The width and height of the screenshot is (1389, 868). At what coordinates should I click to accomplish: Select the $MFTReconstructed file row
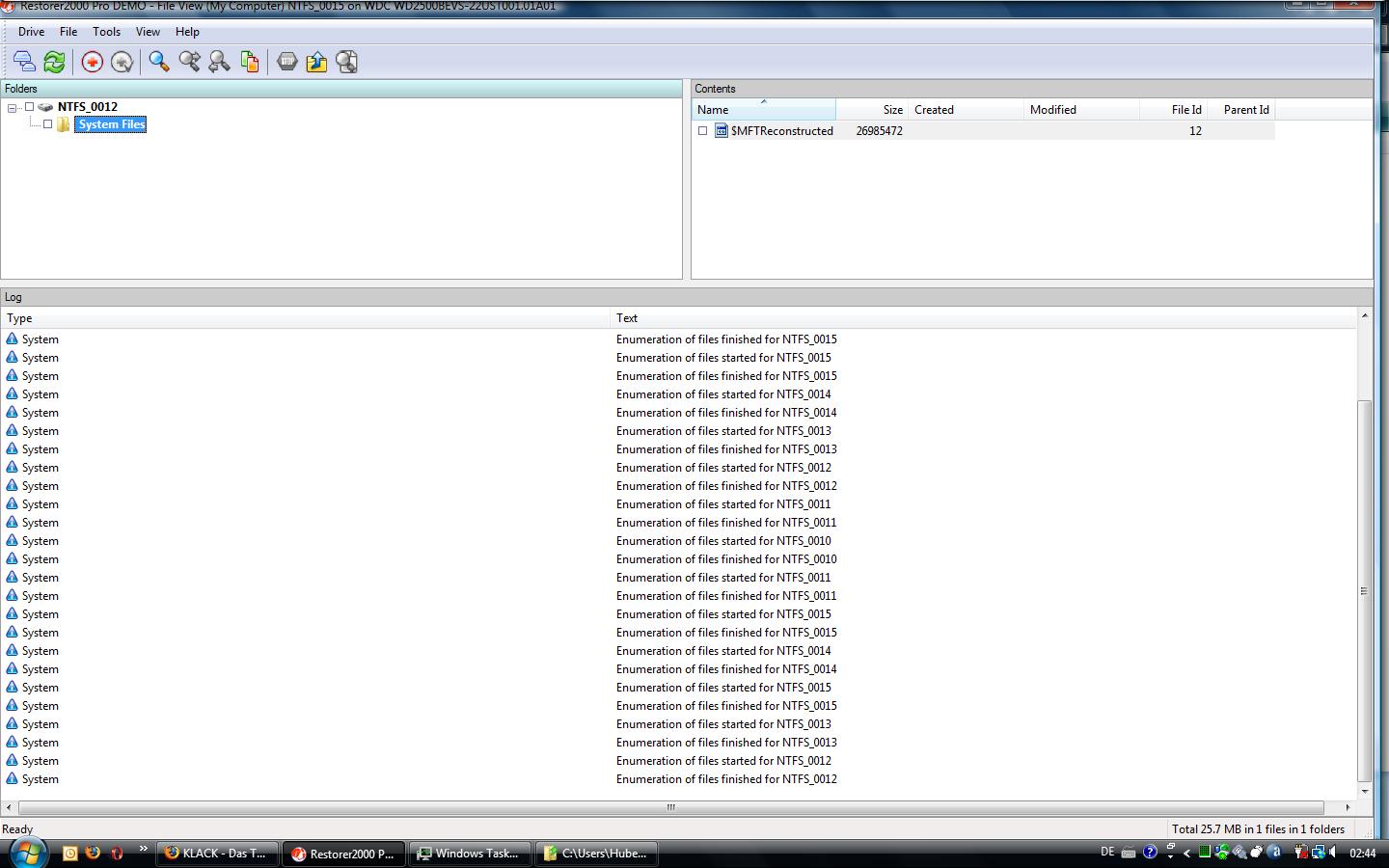pyautogui.click(x=984, y=131)
